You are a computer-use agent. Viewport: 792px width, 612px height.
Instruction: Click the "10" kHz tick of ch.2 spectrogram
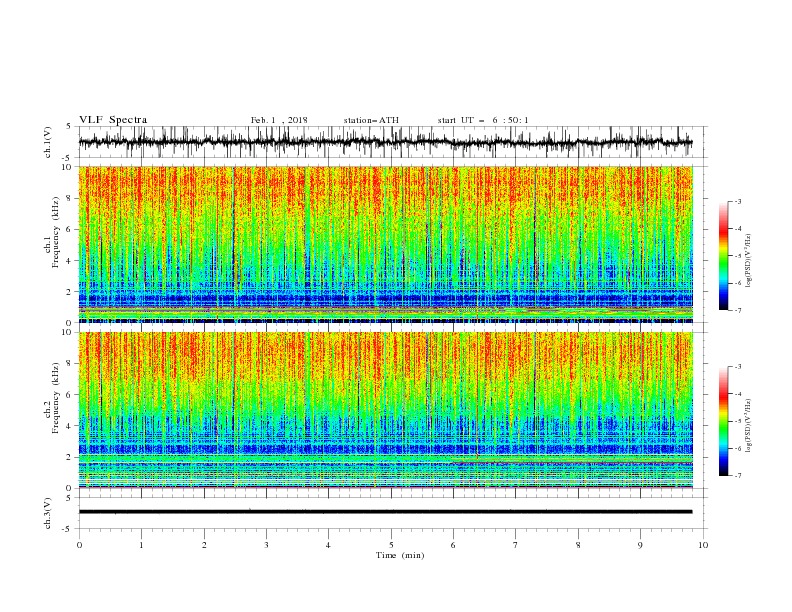click(x=69, y=332)
